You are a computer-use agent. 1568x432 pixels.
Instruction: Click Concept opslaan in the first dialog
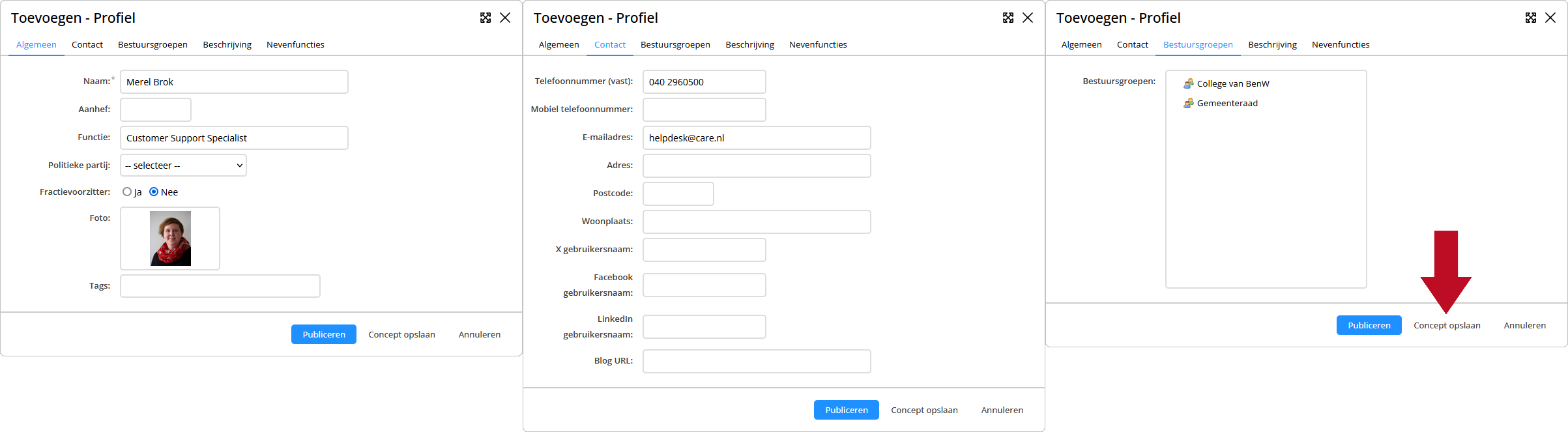[401, 334]
